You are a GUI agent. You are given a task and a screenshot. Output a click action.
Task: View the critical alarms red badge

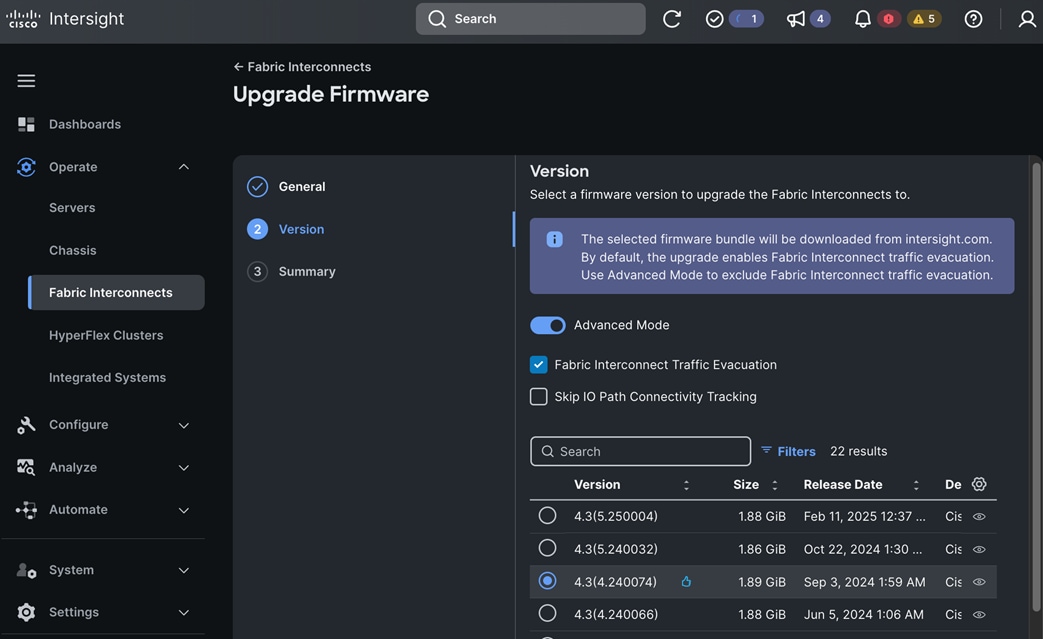click(889, 19)
